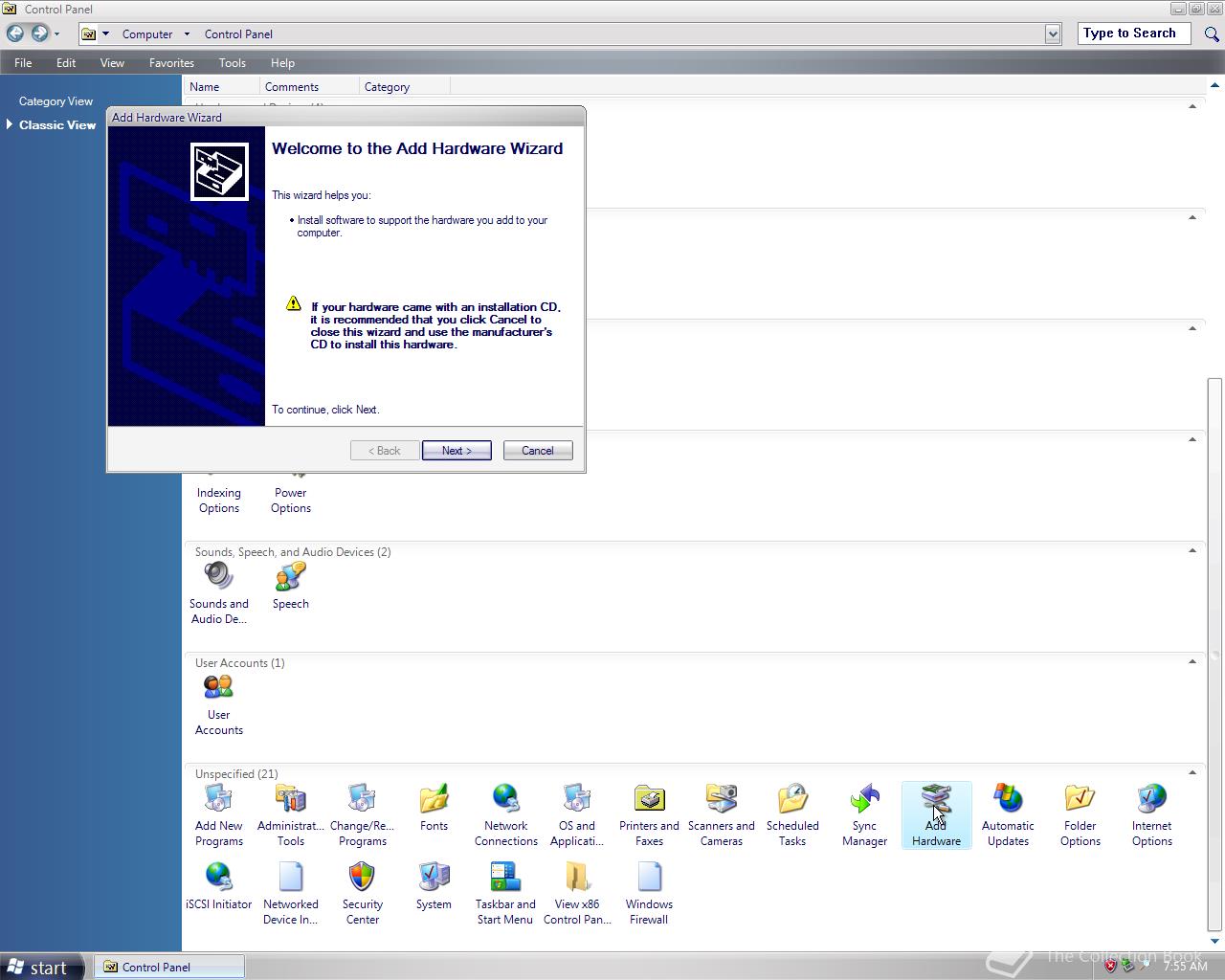Collapse the Unspecified group
The width and height of the screenshot is (1225, 980).
(x=1192, y=772)
